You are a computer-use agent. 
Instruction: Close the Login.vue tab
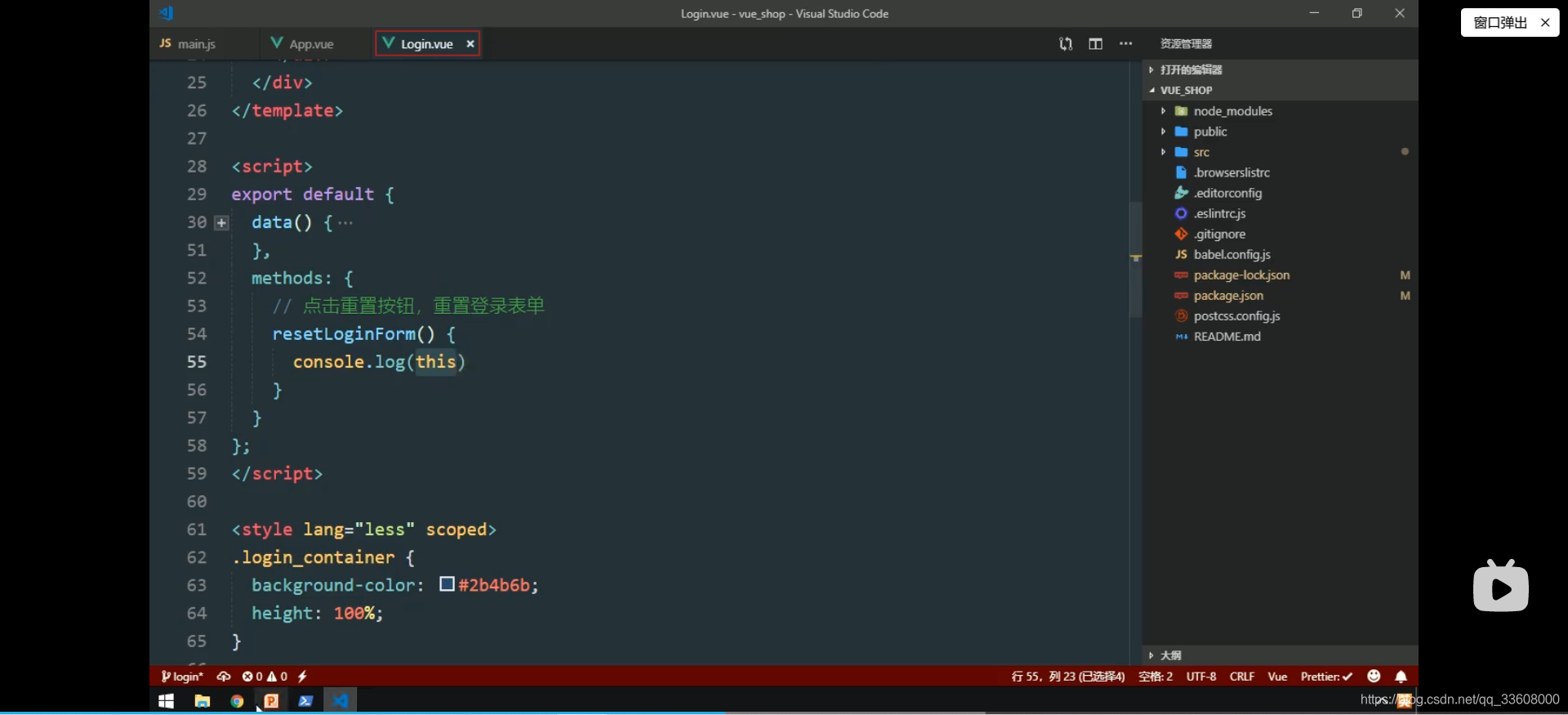470,44
